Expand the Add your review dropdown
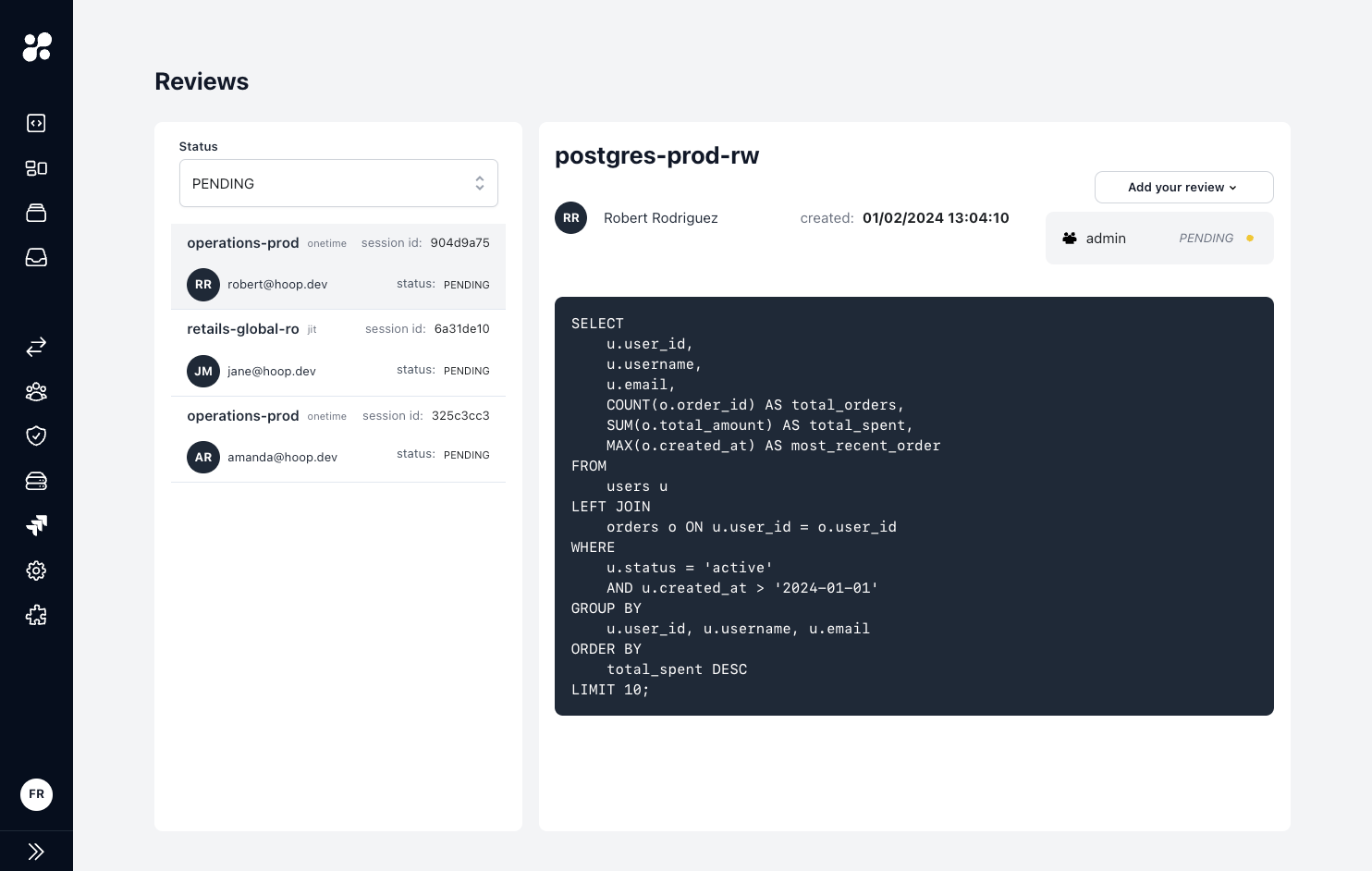Screen dimensions: 1372x871 click(1183, 187)
